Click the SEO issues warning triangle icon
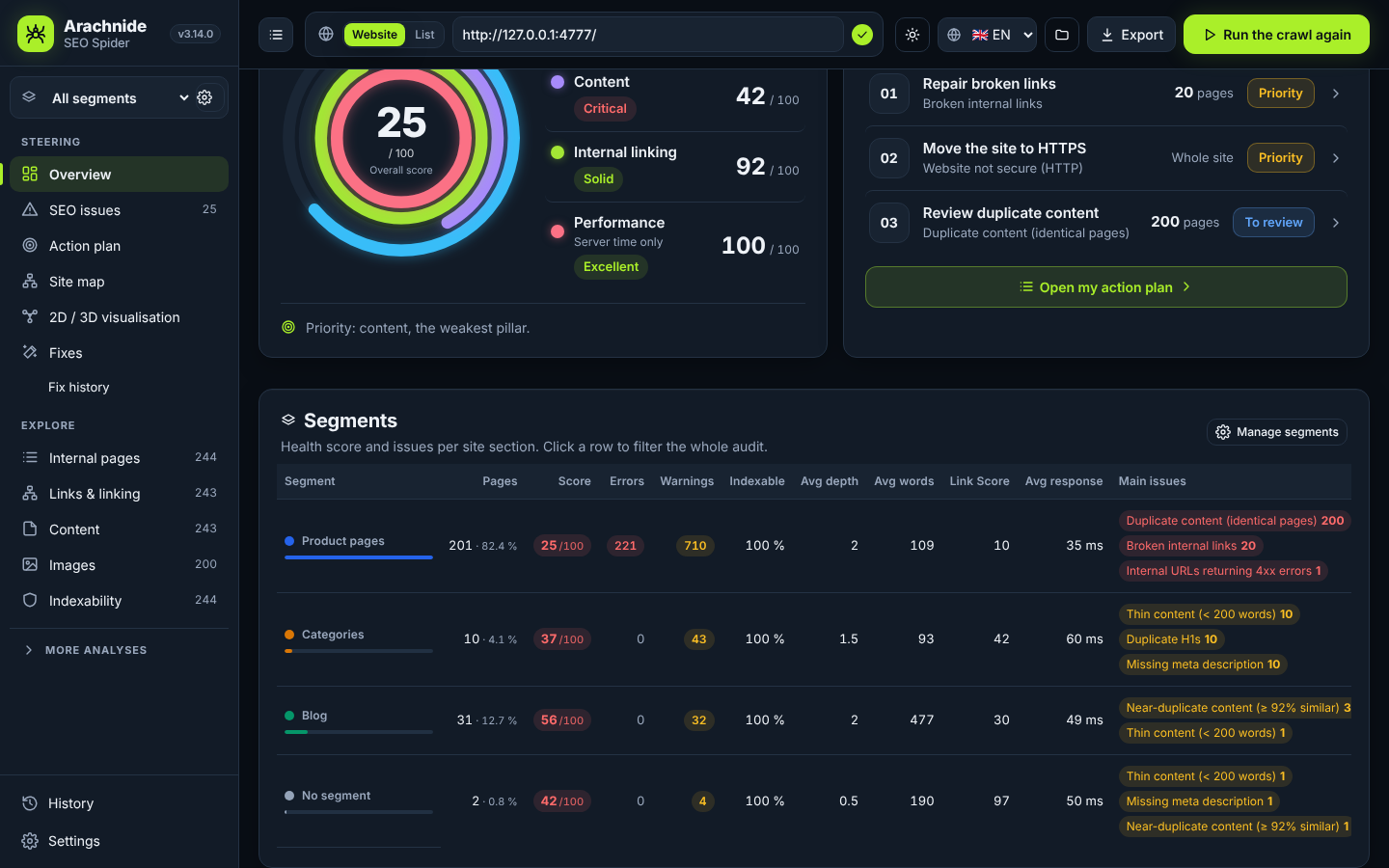Image resolution: width=1389 pixels, height=868 pixels. pyautogui.click(x=30, y=209)
